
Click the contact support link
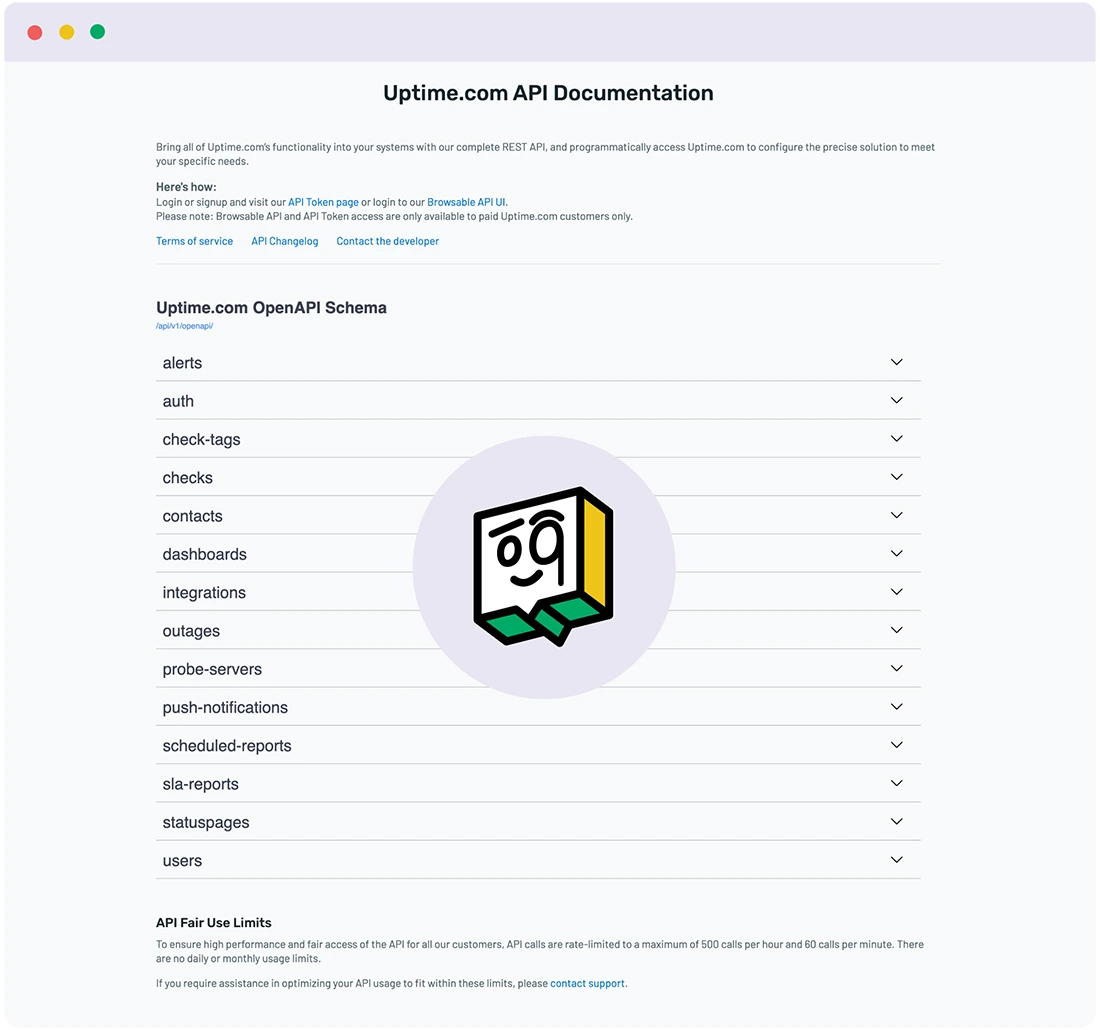click(x=587, y=984)
